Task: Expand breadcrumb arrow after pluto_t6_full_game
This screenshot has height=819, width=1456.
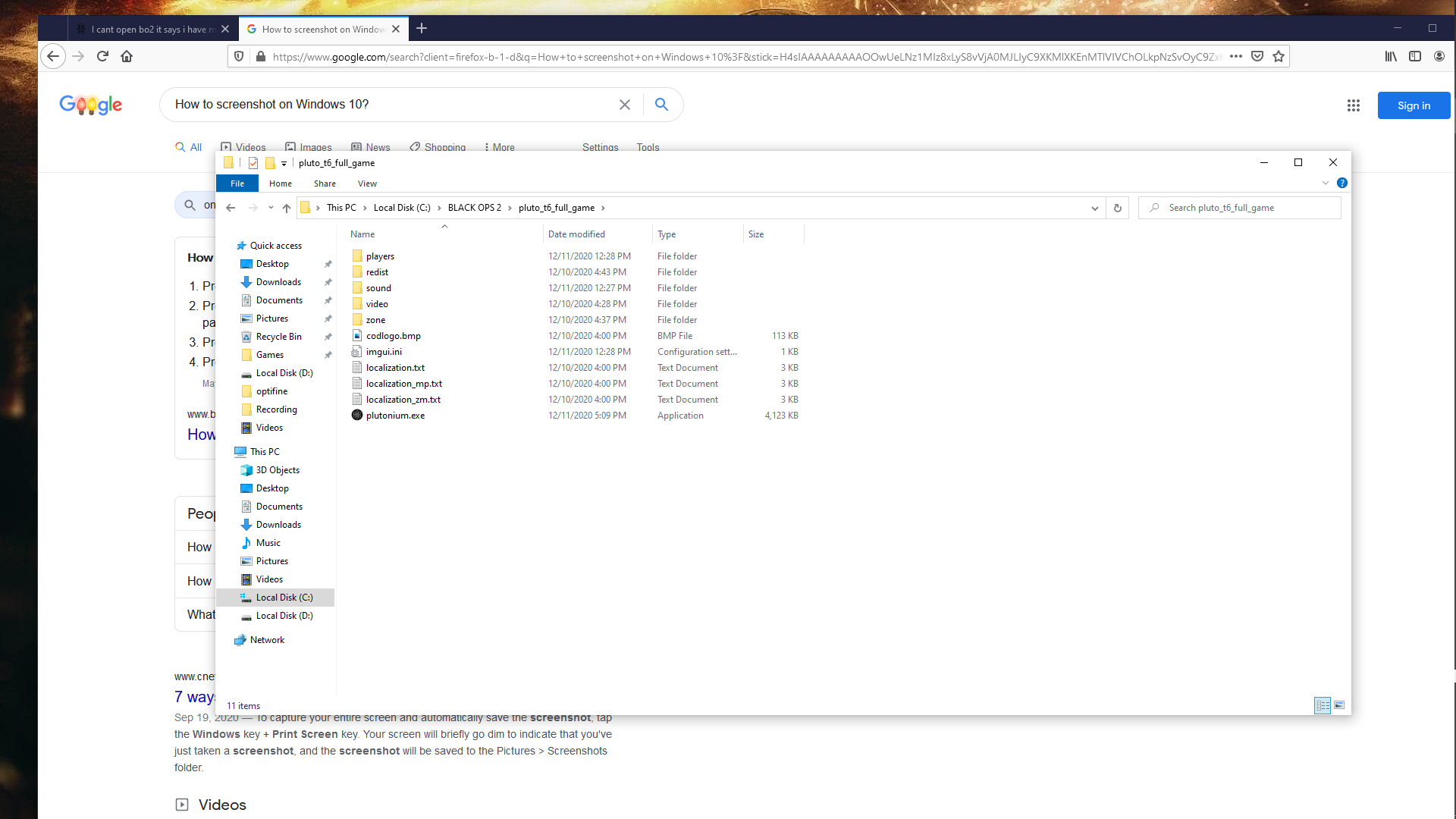Action: click(603, 208)
